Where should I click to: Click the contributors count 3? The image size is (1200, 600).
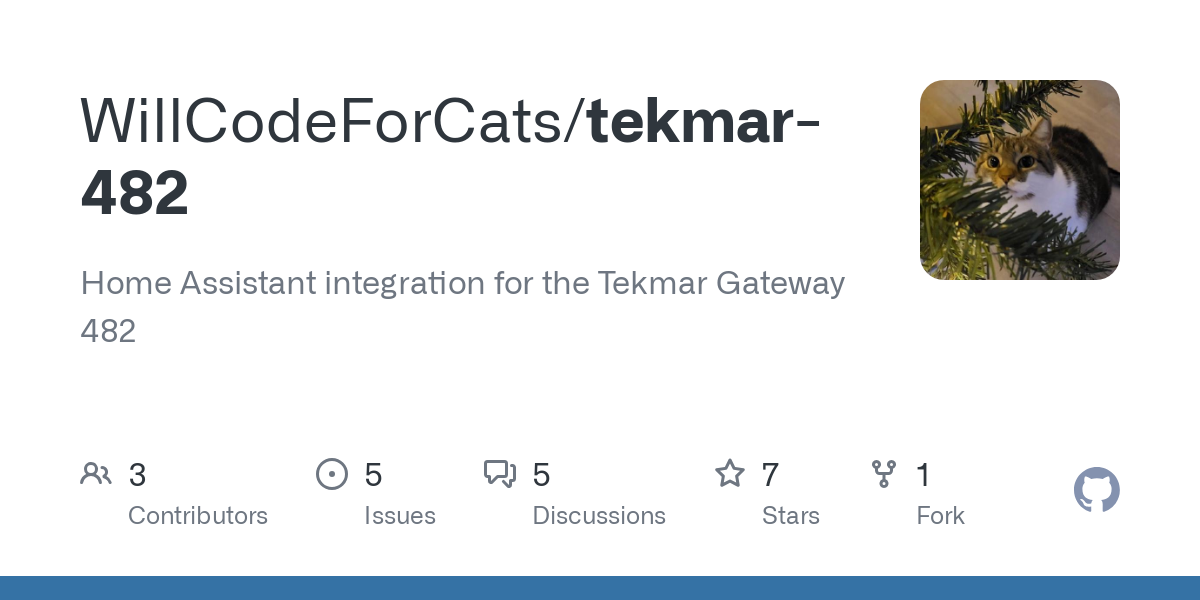138,475
